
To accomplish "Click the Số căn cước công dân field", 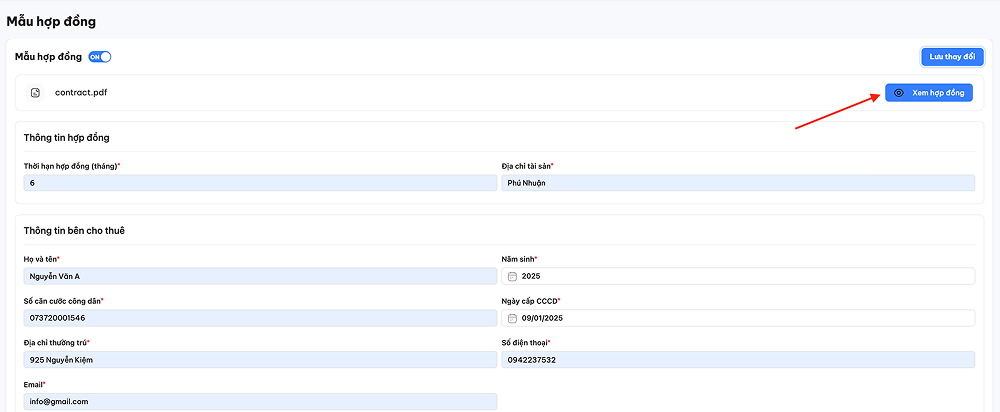I will pos(260,318).
